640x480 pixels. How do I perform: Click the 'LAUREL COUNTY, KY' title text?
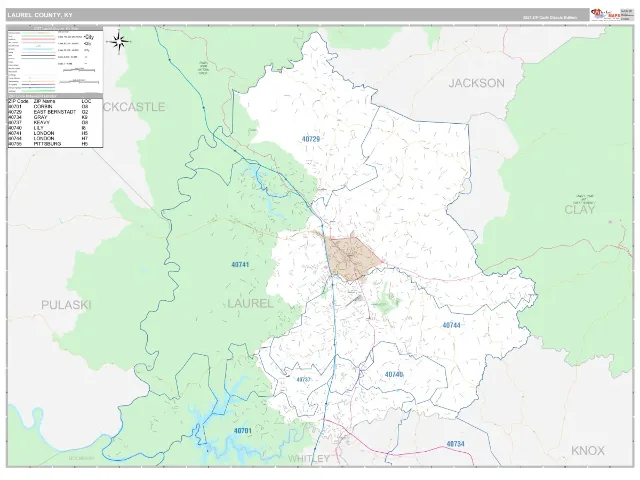[40, 15]
